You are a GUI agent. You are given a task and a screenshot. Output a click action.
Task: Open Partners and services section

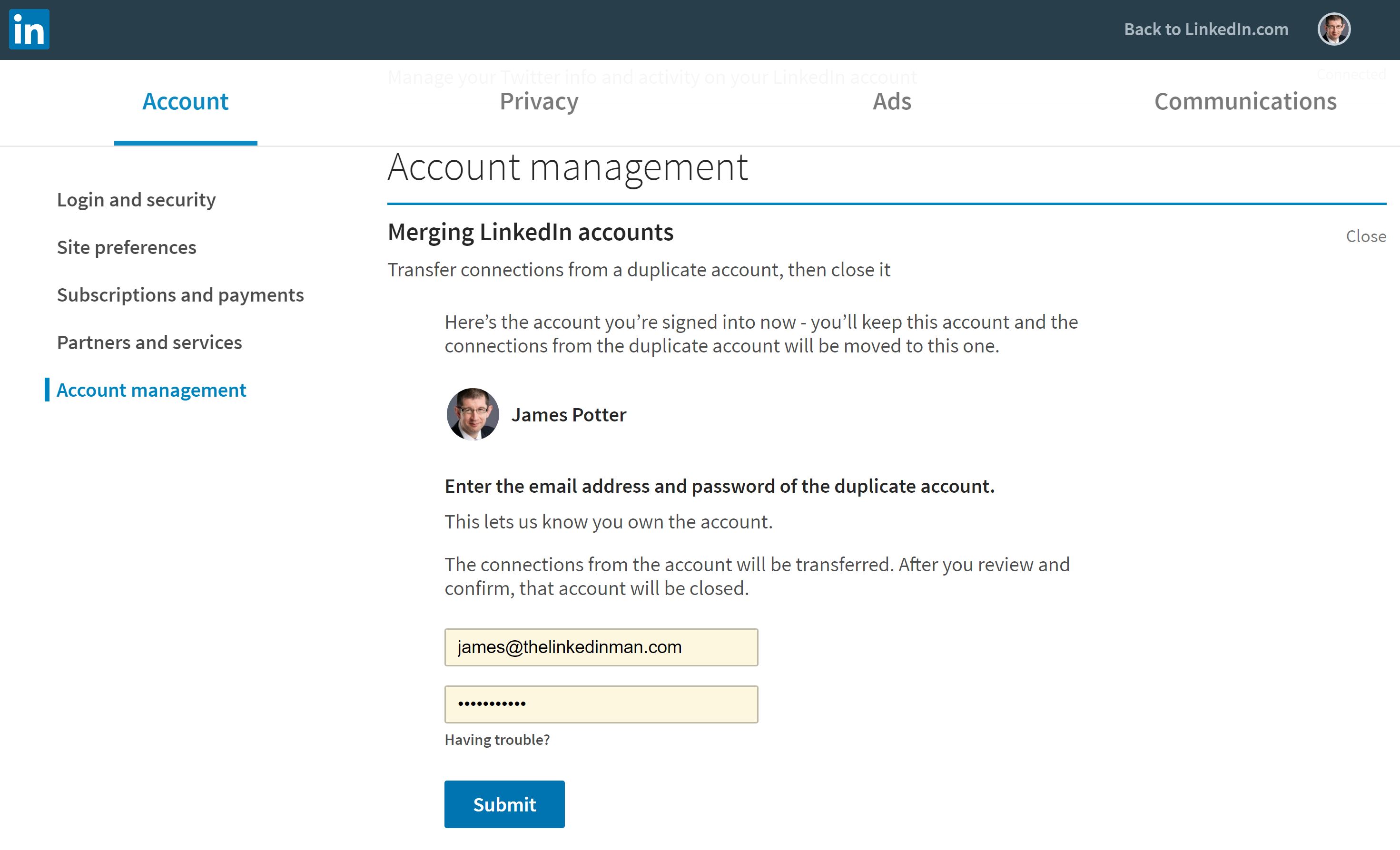tap(149, 342)
